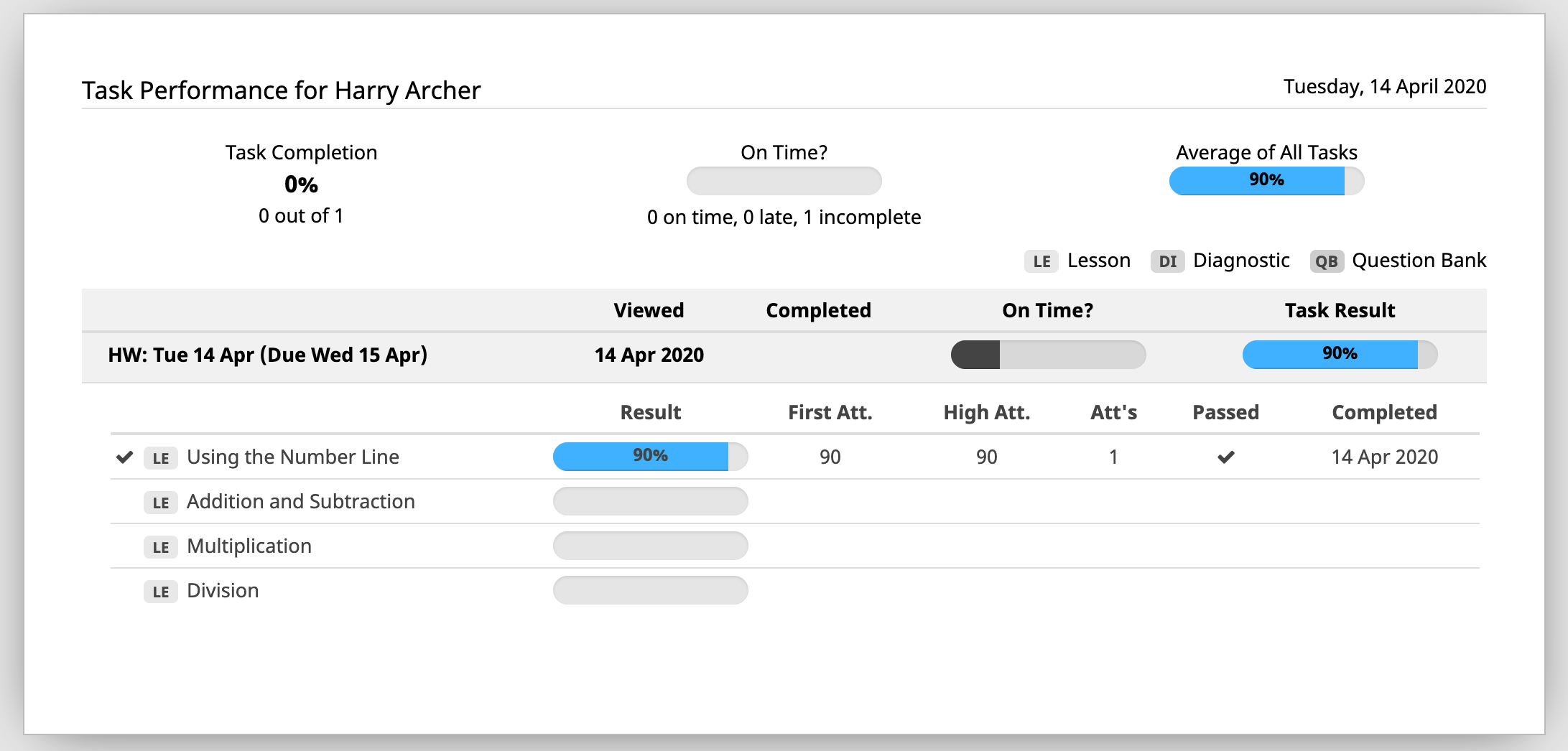1568x751 pixels.
Task: Click the LE Lesson legend badge
Action: tap(1042, 261)
